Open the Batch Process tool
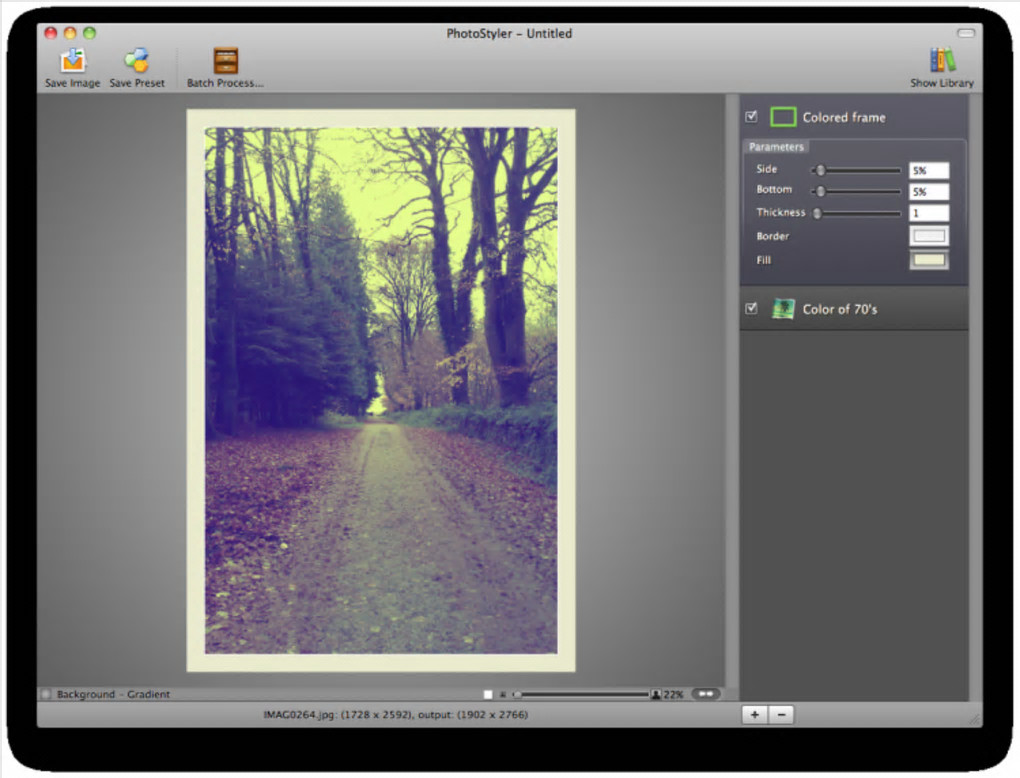 [x=226, y=62]
